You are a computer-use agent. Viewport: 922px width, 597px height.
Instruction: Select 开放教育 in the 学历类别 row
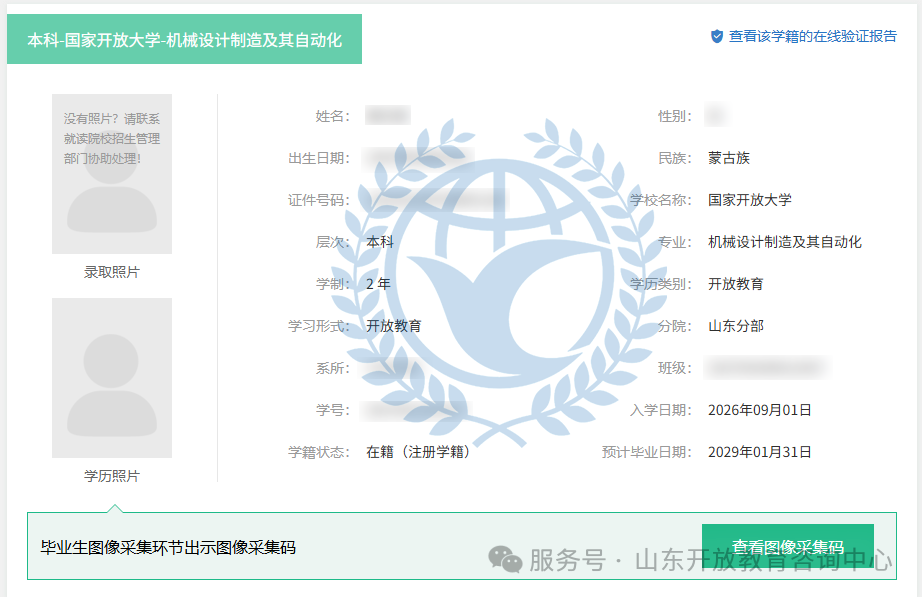[736, 284]
